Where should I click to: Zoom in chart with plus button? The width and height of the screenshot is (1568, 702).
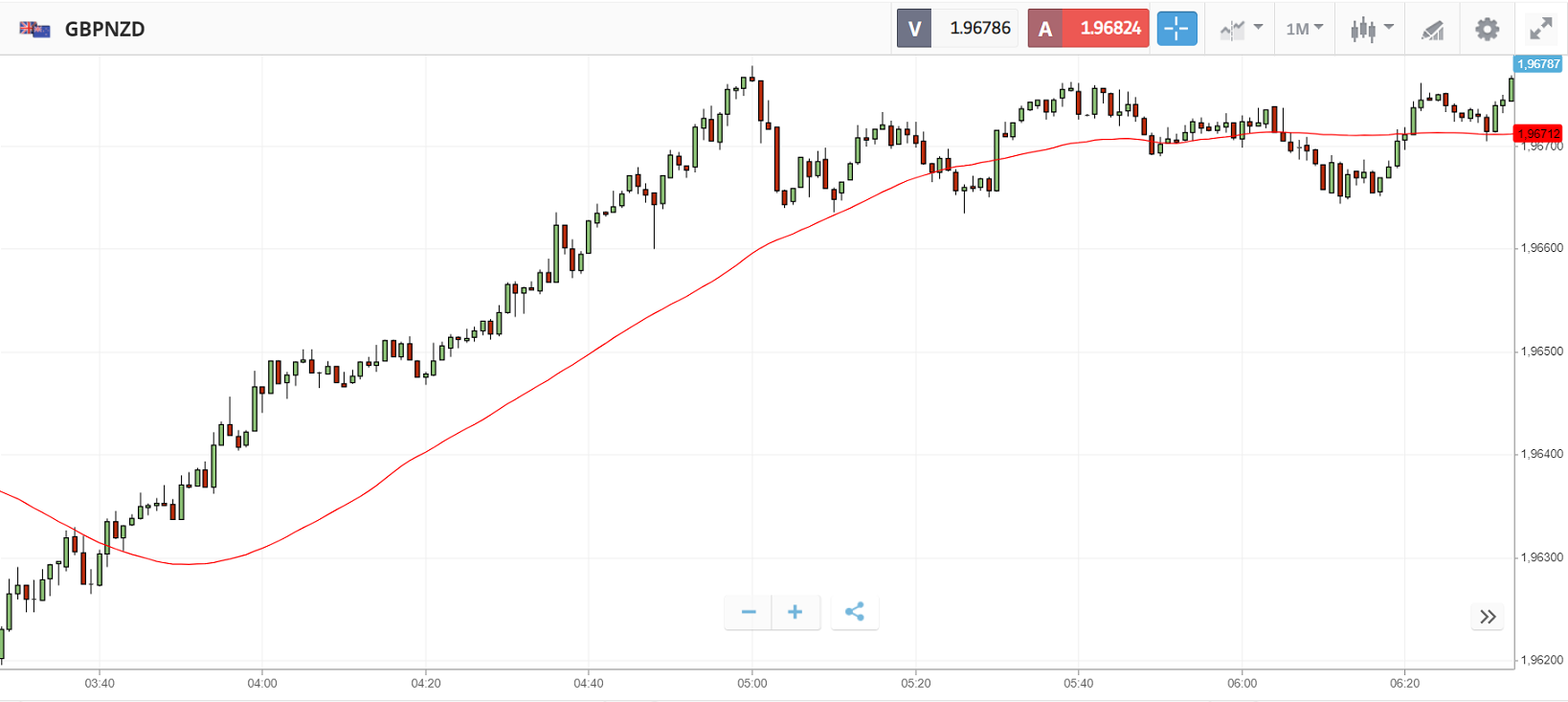tap(795, 612)
